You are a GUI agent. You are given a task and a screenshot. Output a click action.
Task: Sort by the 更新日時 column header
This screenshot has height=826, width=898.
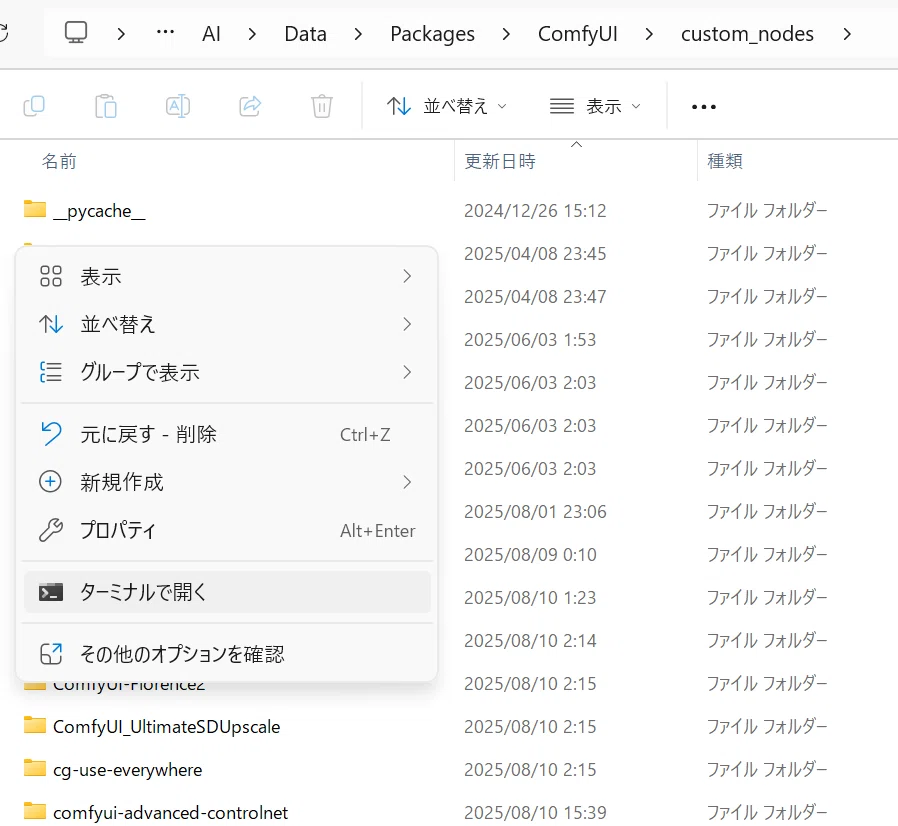[x=500, y=161]
